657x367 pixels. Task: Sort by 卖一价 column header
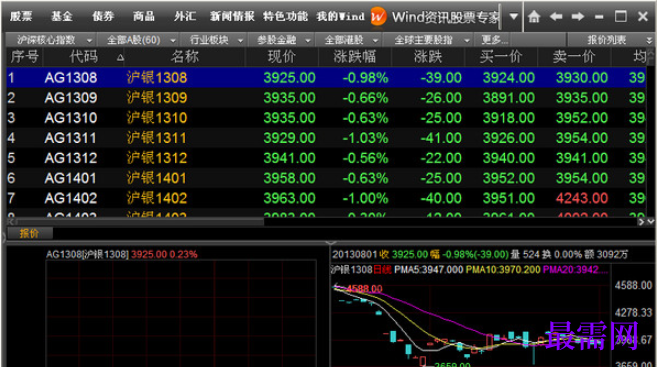(x=574, y=57)
